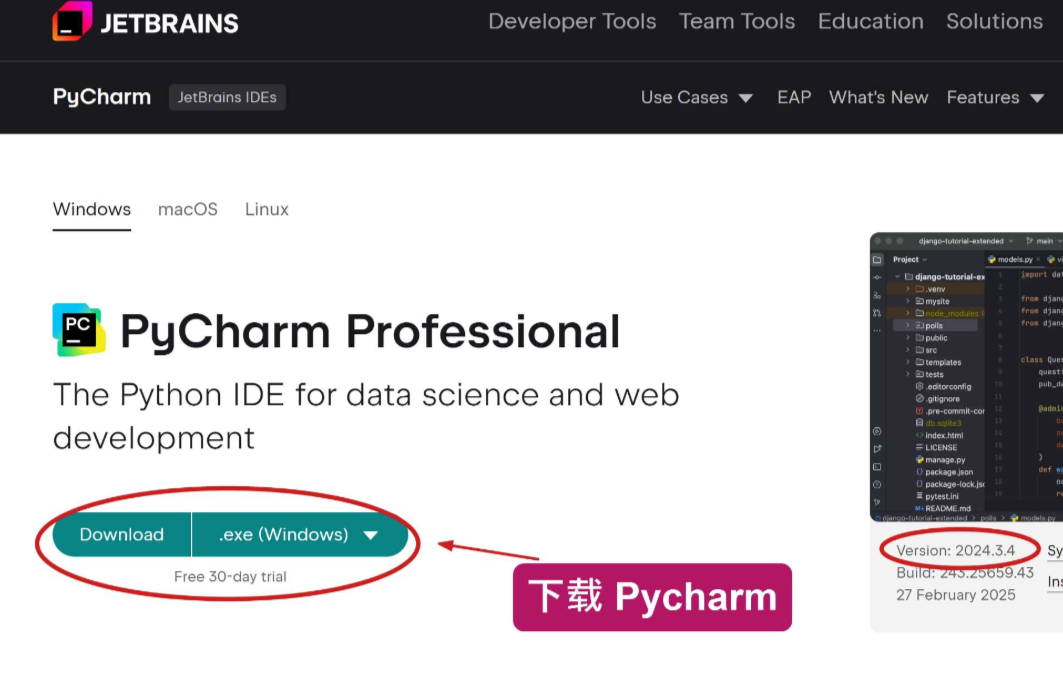The height and width of the screenshot is (676, 1063).
Task: Click the Version 2024.3.4 text
Action: (x=955, y=551)
